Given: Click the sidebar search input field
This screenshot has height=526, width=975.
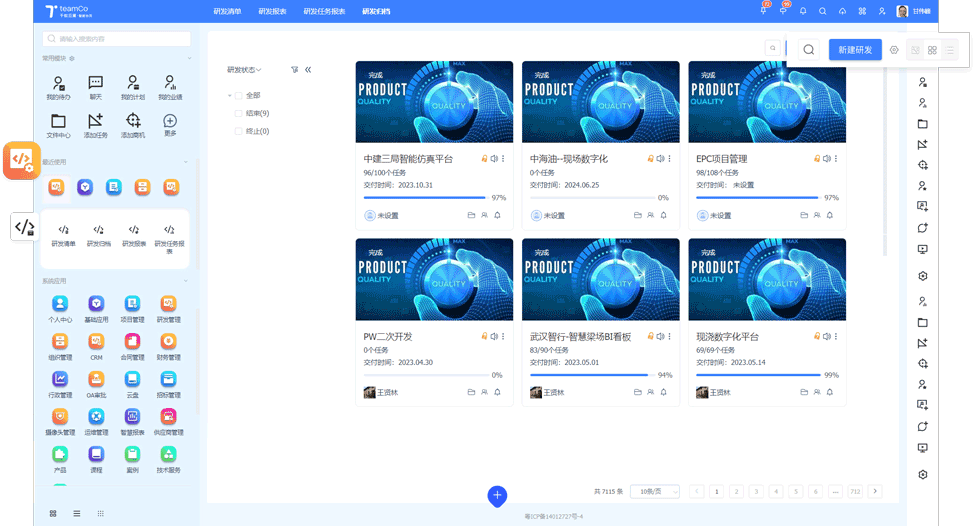Looking at the screenshot, I should coord(117,39).
